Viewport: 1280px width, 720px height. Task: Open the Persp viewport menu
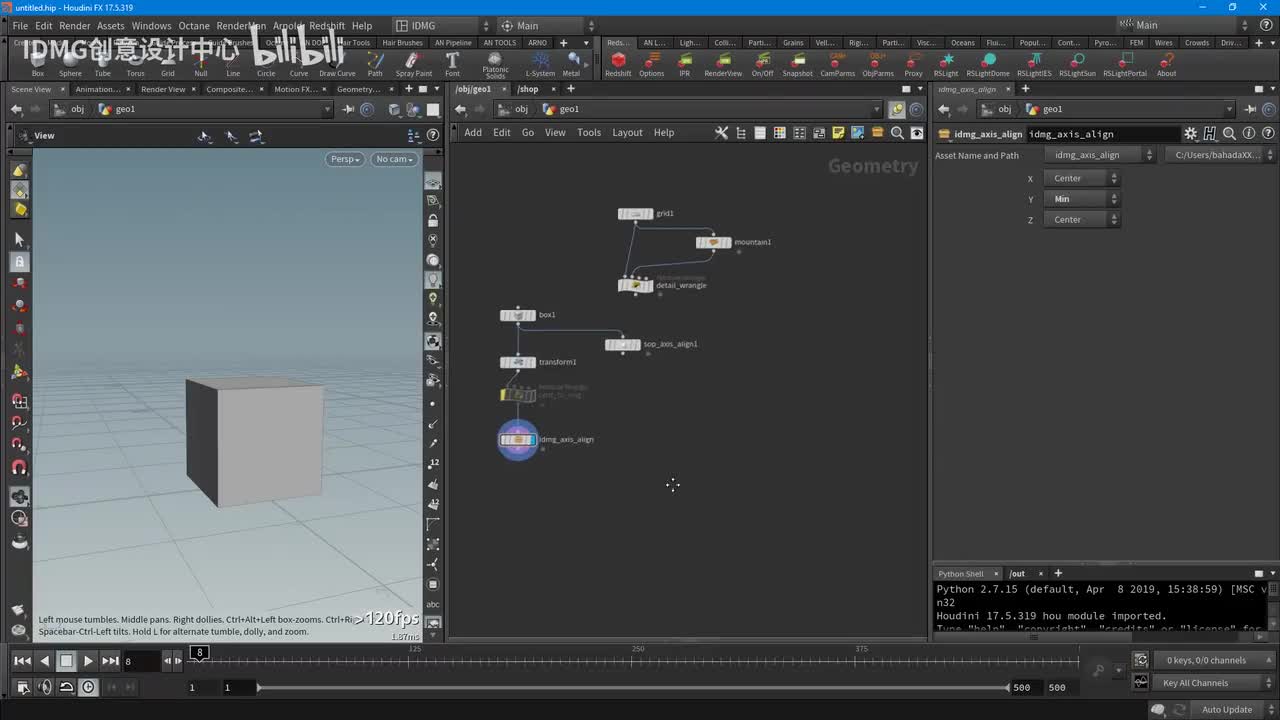344,159
